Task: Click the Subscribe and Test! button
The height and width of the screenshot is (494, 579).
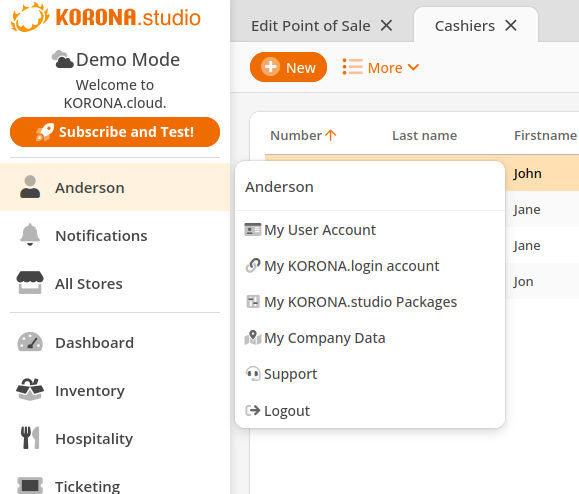Action: 115,132
